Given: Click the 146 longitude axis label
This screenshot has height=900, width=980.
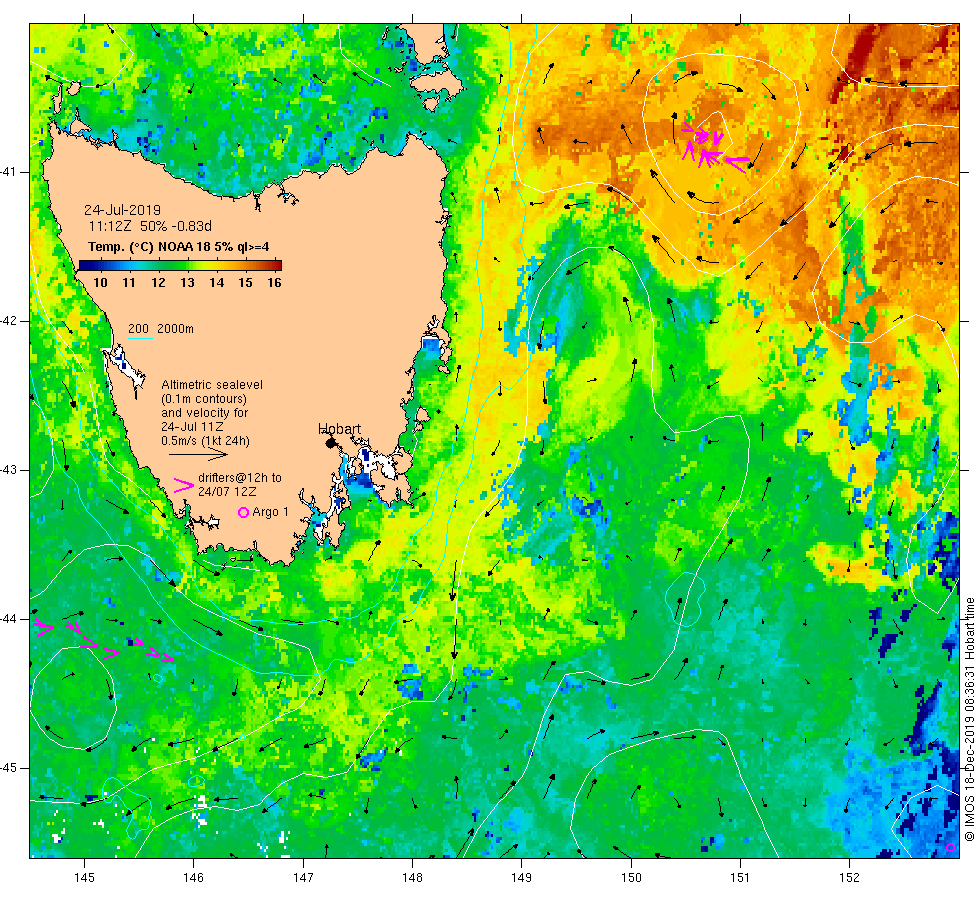Looking at the screenshot, I should pyautogui.click(x=194, y=878).
